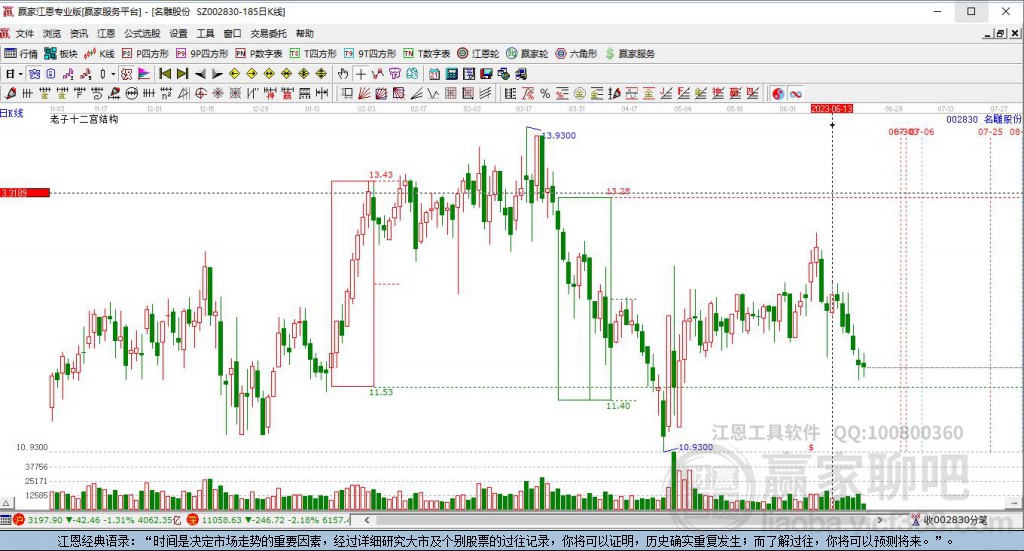Viewport: 1024px width, 551px height.
Task: Open the 交易委托 menu
Action: pos(268,33)
